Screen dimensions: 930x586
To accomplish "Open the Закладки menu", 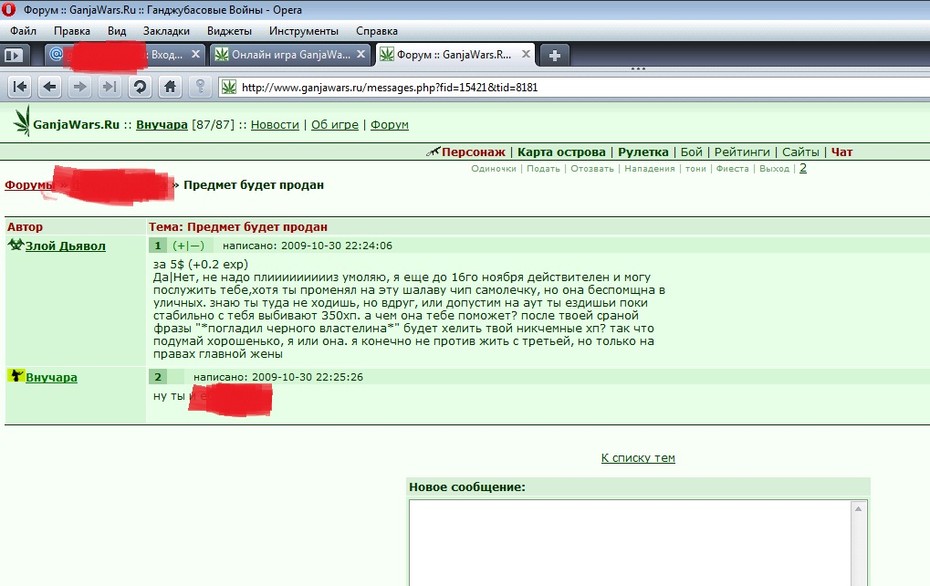I will tap(166, 31).
